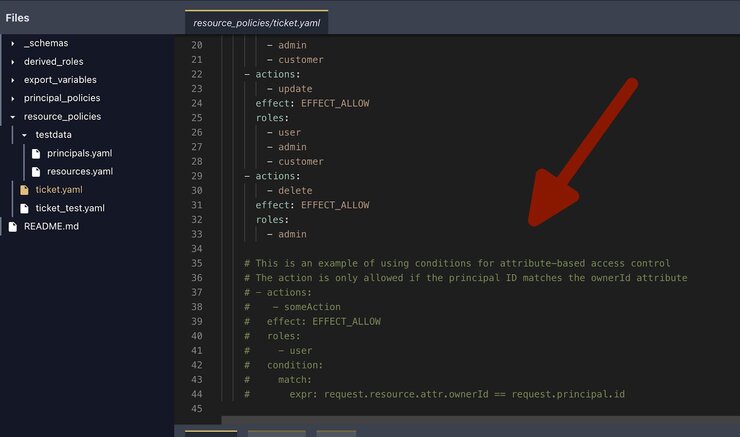Click 'roles:' key on line 32

[272, 220]
